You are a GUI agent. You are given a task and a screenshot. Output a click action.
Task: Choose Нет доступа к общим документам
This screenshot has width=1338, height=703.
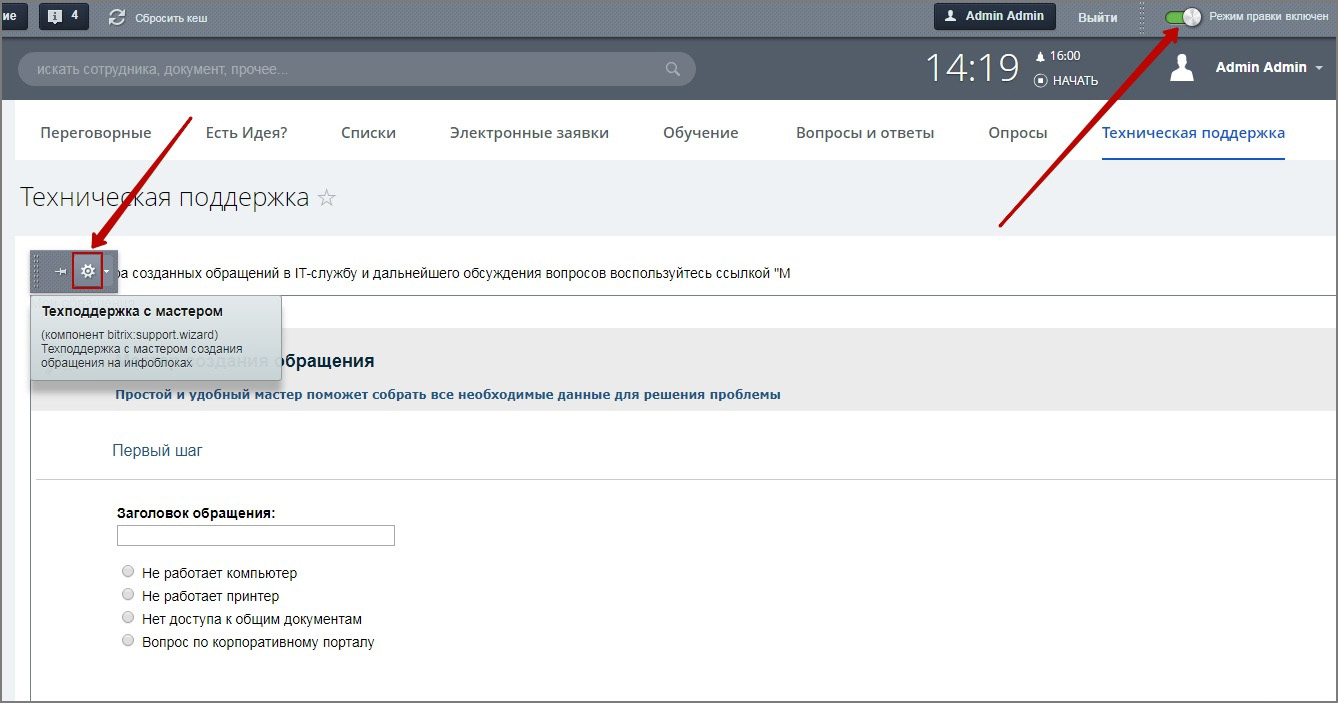tap(128, 618)
